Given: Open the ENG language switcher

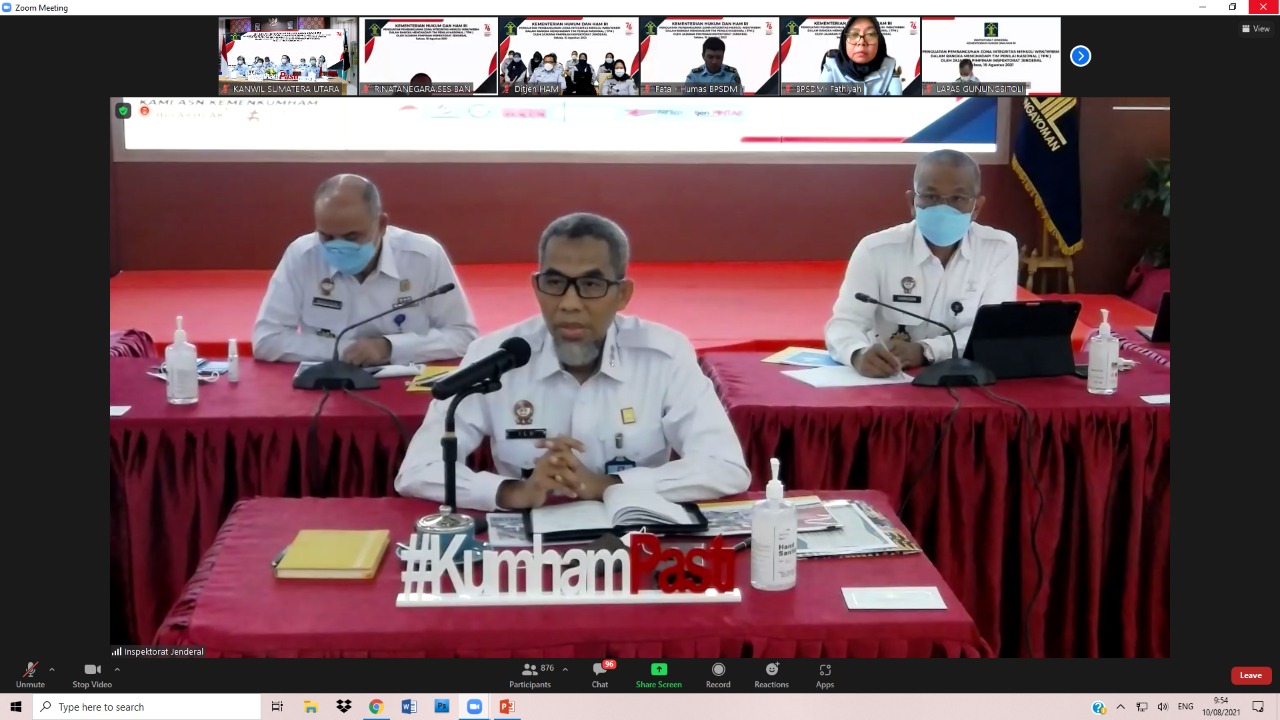Looking at the screenshot, I should (1187, 707).
